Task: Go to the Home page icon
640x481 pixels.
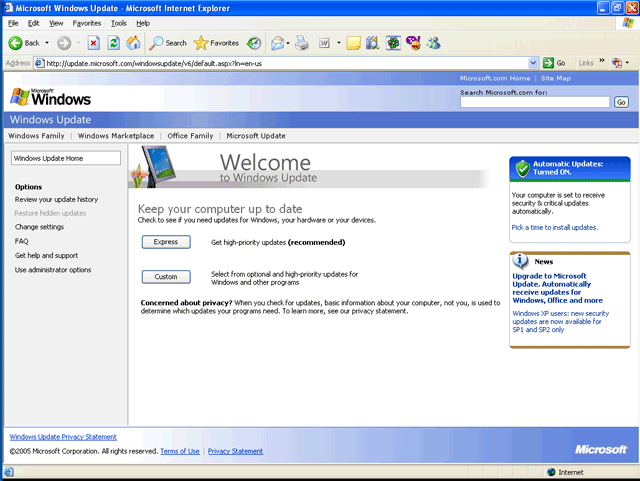Action: [133, 43]
